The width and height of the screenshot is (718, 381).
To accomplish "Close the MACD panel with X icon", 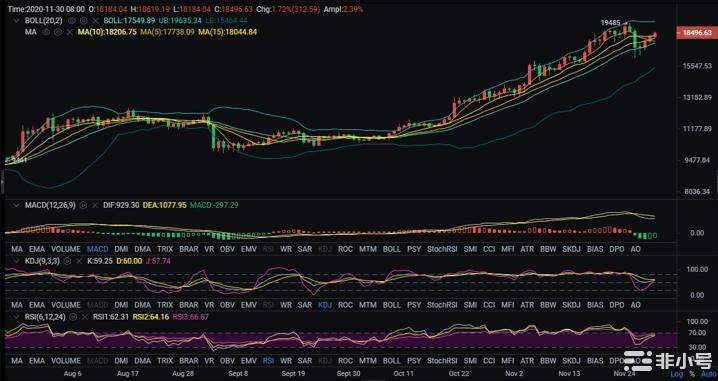I will coord(95,206).
